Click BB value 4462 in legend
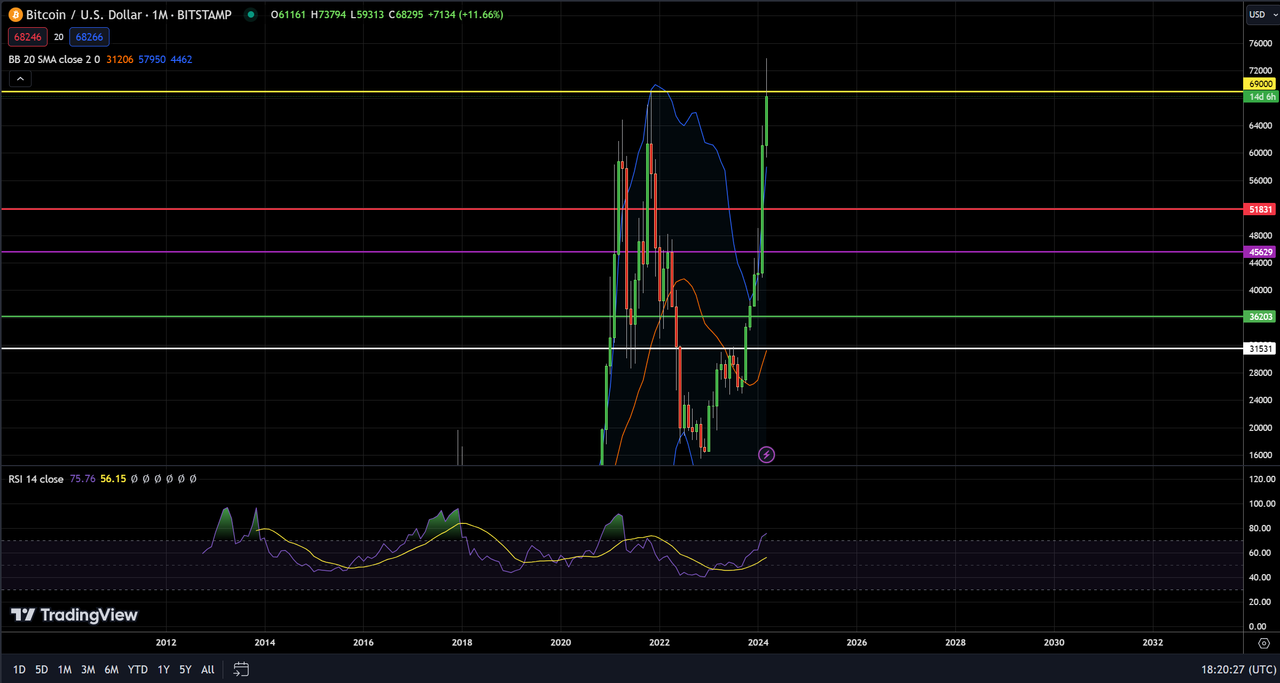Screen dimensions: 1280x683 coord(182,60)
